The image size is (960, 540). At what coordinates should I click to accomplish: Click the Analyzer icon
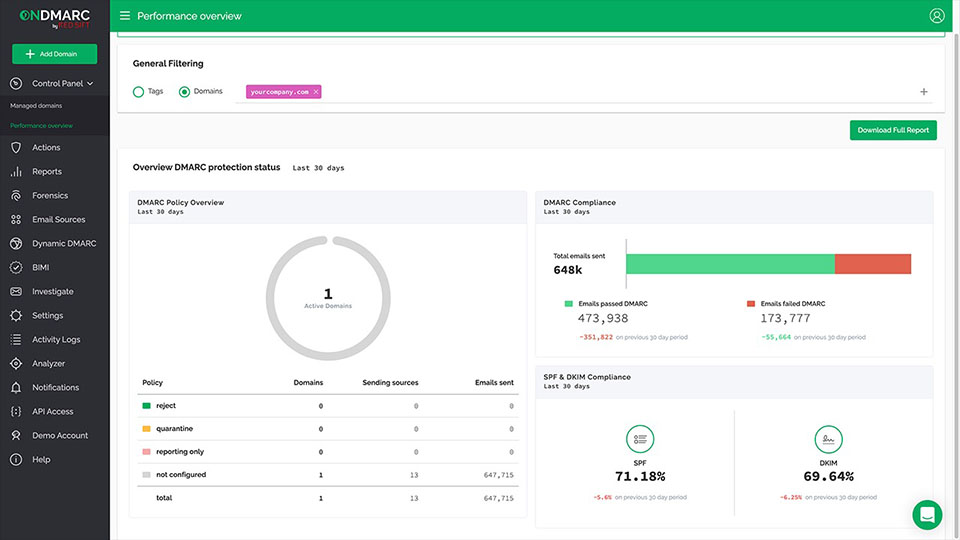pos(16,364)
